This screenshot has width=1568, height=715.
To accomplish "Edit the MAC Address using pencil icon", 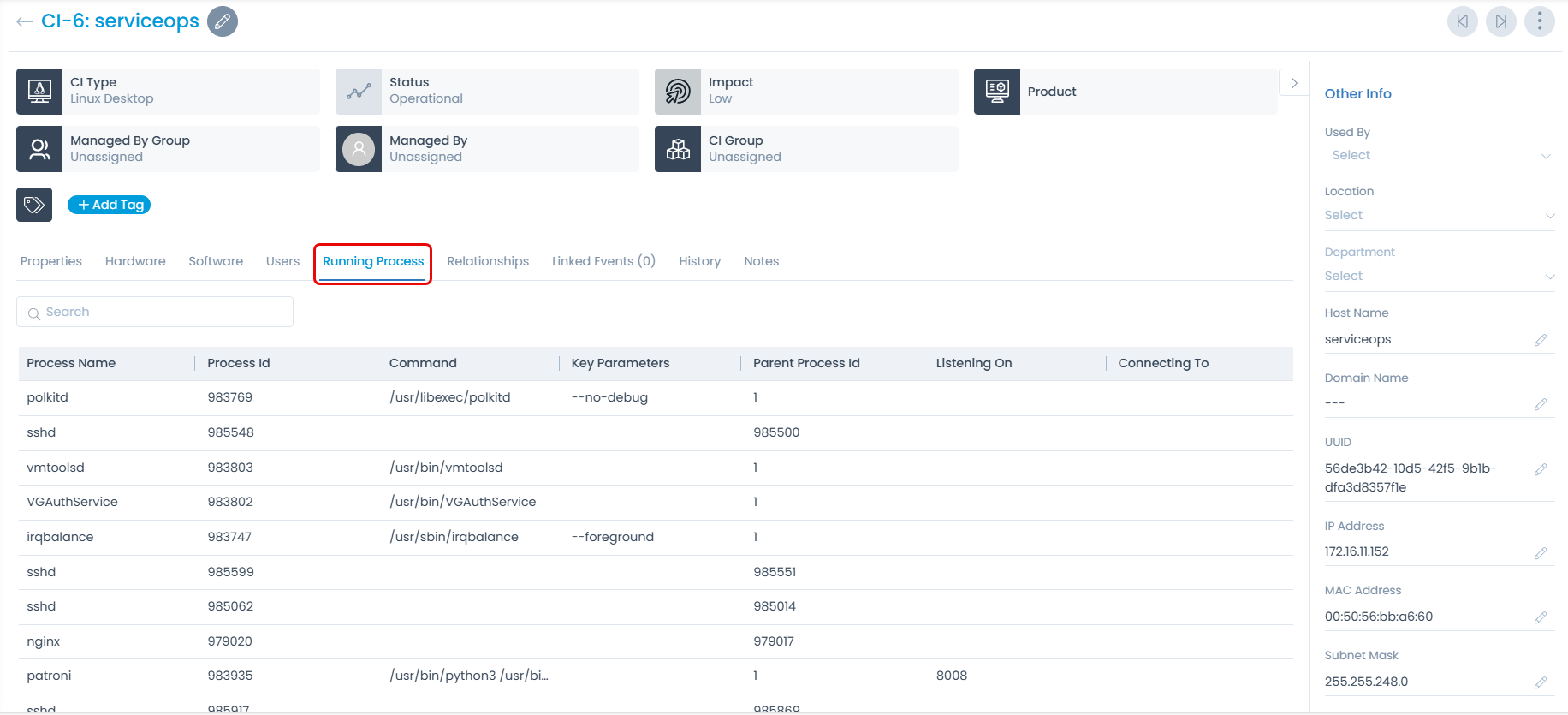I will 1540,617.
